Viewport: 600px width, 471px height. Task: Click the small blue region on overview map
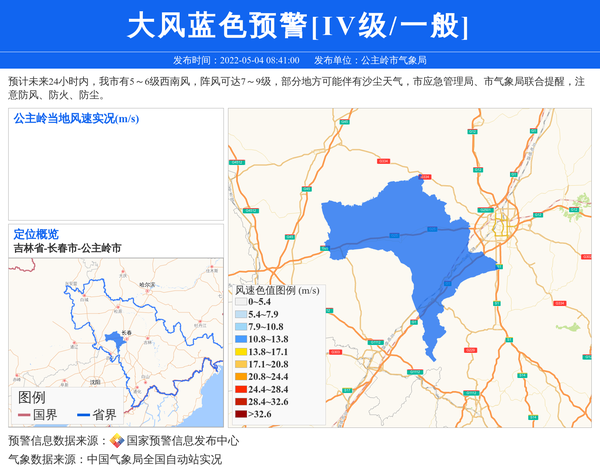tap(111, 342)
